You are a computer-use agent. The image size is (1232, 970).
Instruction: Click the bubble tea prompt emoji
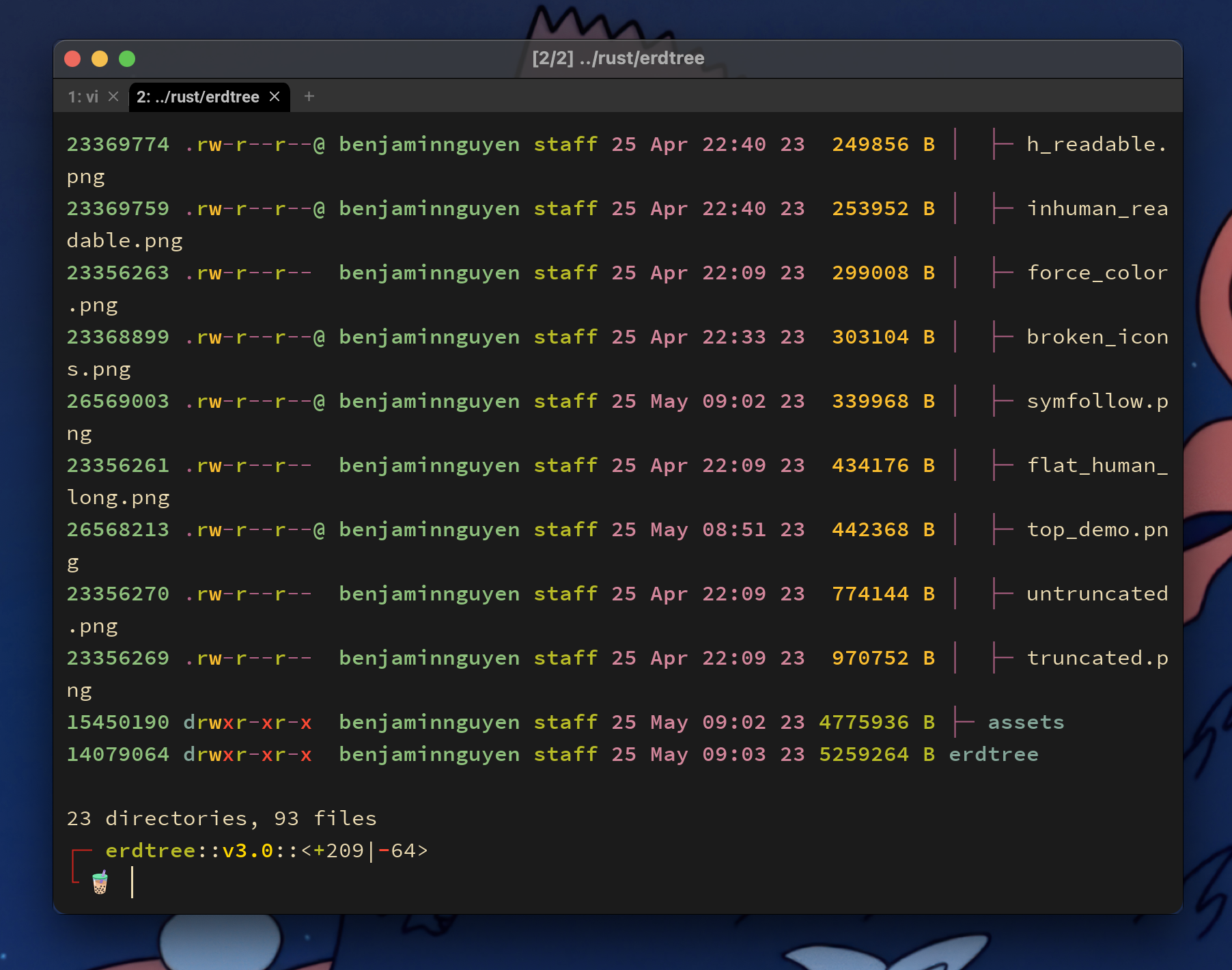(100, 882)
